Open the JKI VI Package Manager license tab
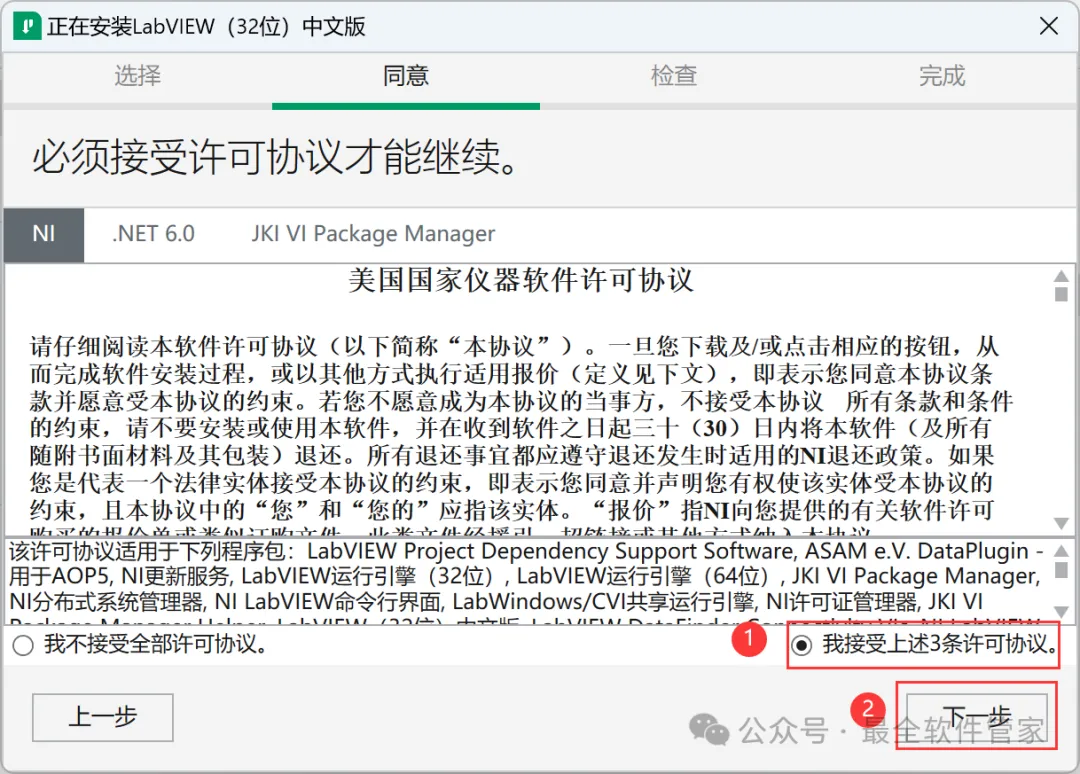This screenshot has width=1080, height=774. (373, 234)
